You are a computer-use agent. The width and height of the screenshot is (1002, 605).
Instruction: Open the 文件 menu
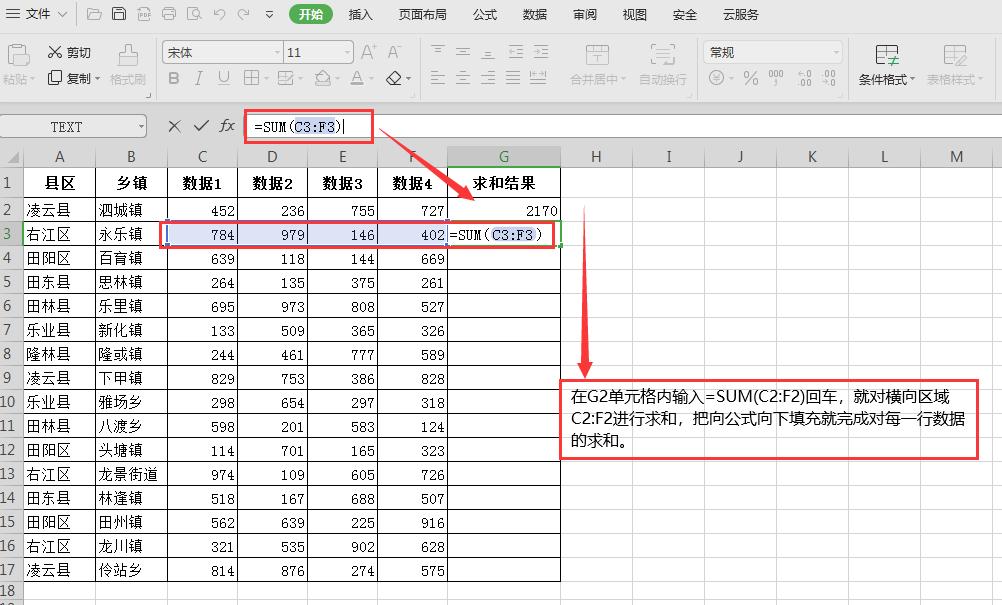[36, 14]
